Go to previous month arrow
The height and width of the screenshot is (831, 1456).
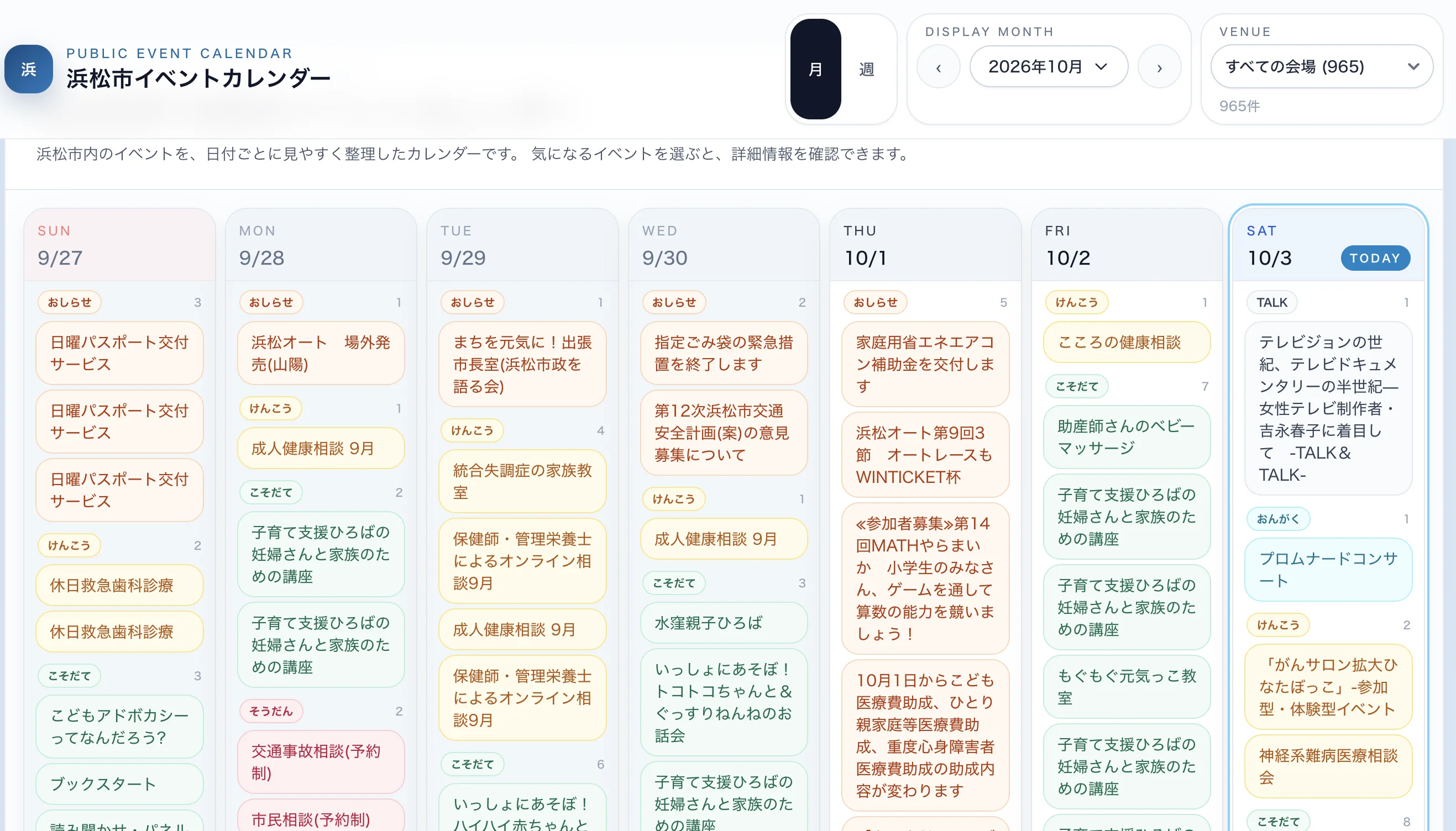click(x=938, y=67)
